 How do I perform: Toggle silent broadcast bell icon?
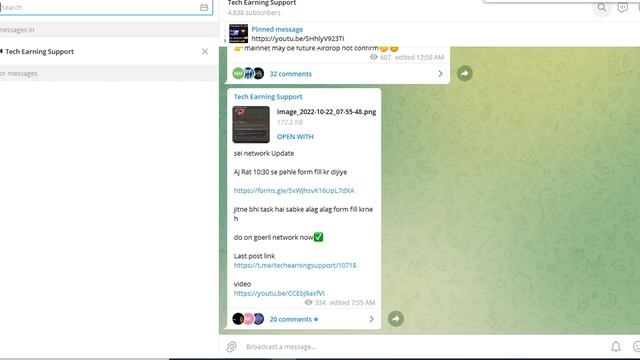click(616, 347)
